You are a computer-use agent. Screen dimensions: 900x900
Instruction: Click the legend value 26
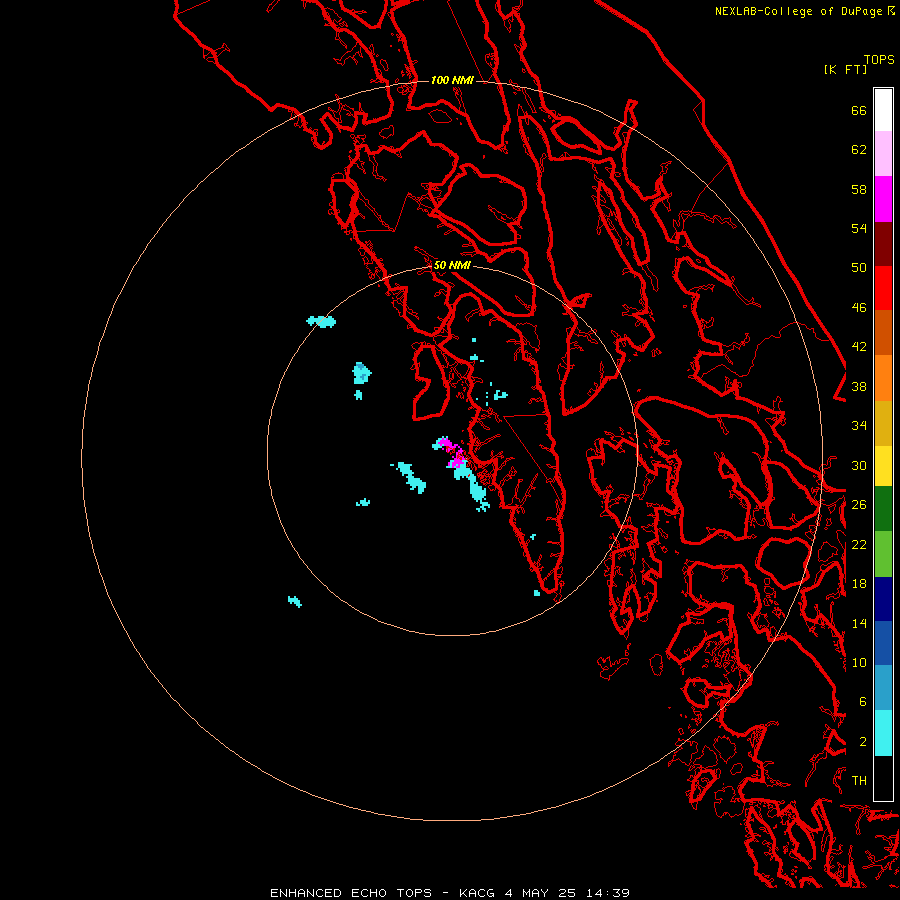tap(859, 505)
